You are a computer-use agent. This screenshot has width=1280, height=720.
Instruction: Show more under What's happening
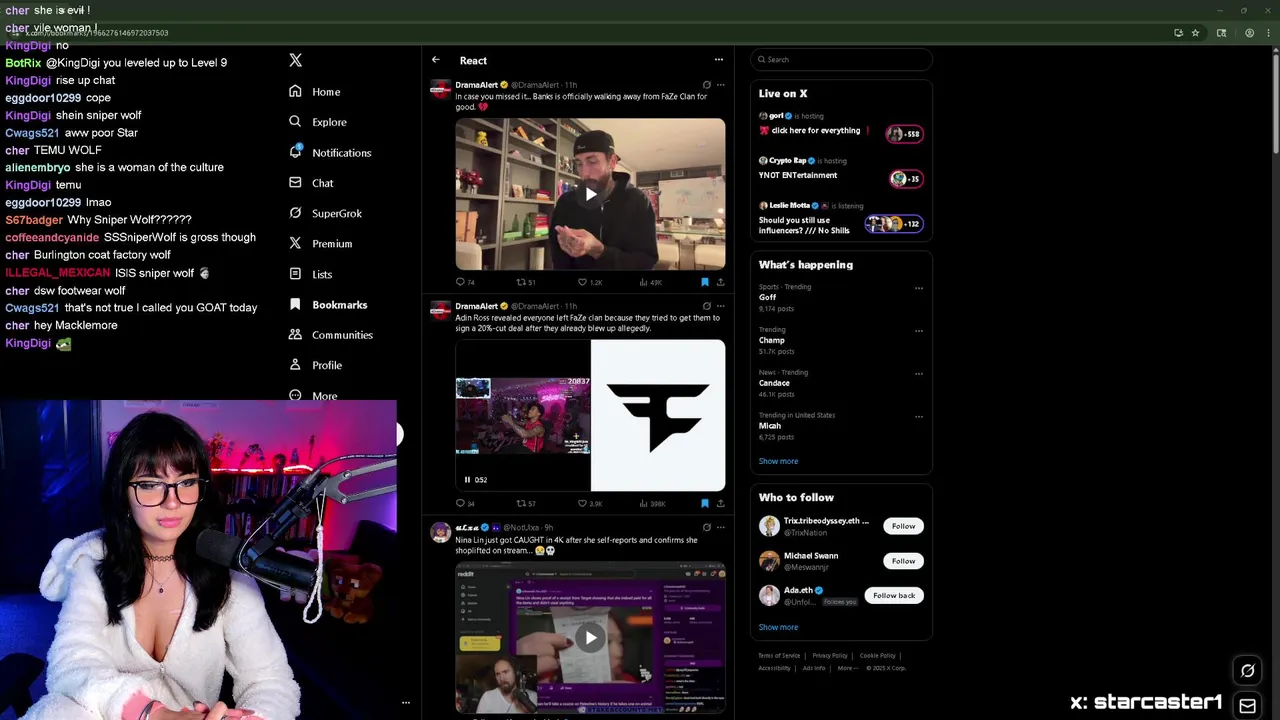point(778,461)
